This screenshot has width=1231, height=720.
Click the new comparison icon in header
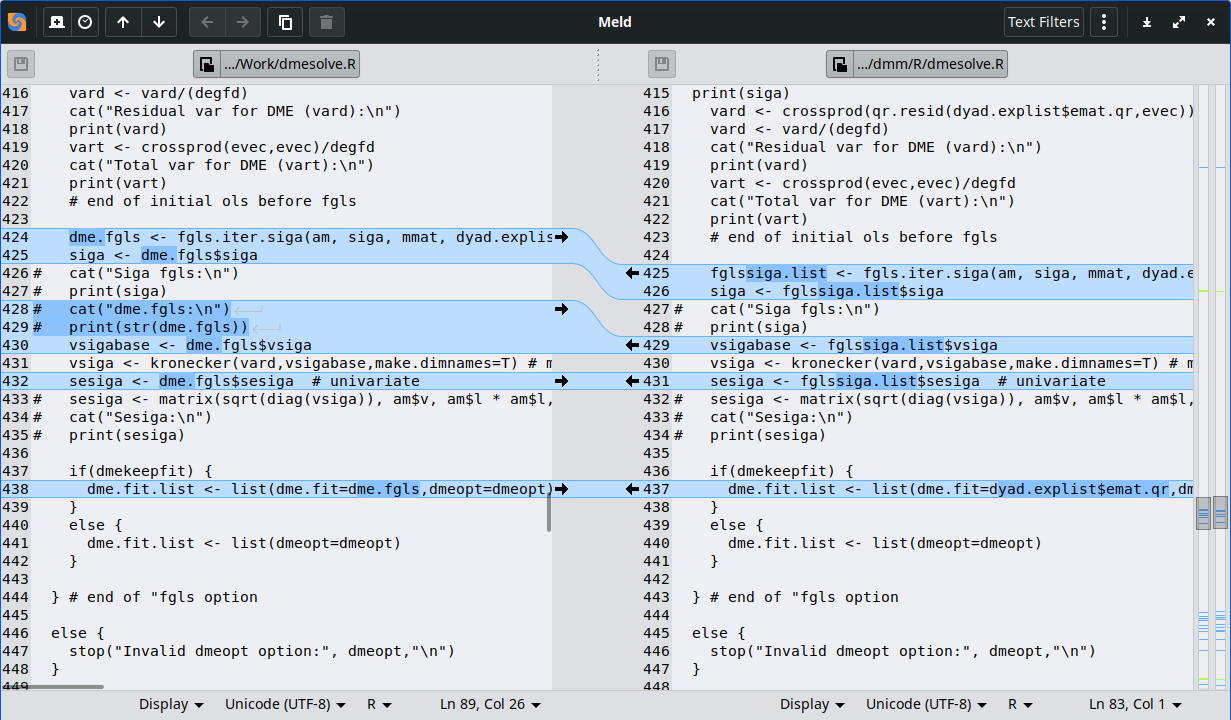(x=58, y=22)
